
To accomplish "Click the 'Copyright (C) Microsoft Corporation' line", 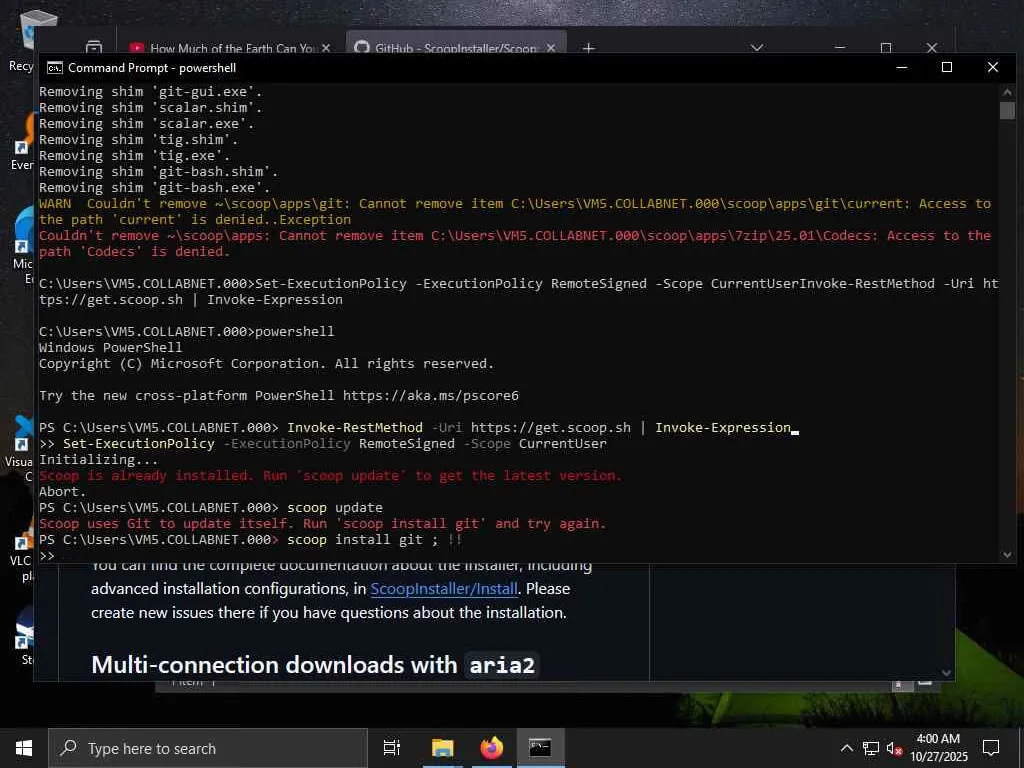I will [x=266, y=364].
